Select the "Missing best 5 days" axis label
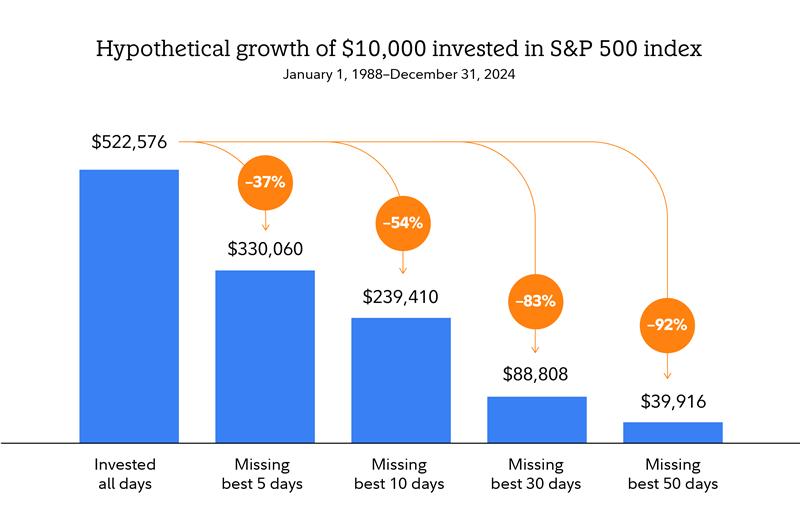Viewport: 800px width, 513px height. click(265, 474)
